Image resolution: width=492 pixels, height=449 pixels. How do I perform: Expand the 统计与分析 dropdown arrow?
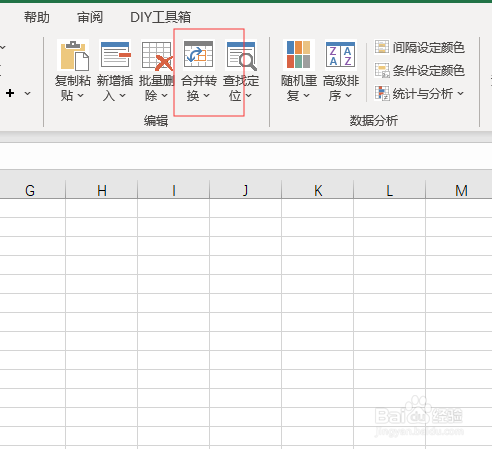[x=460, y=94]
